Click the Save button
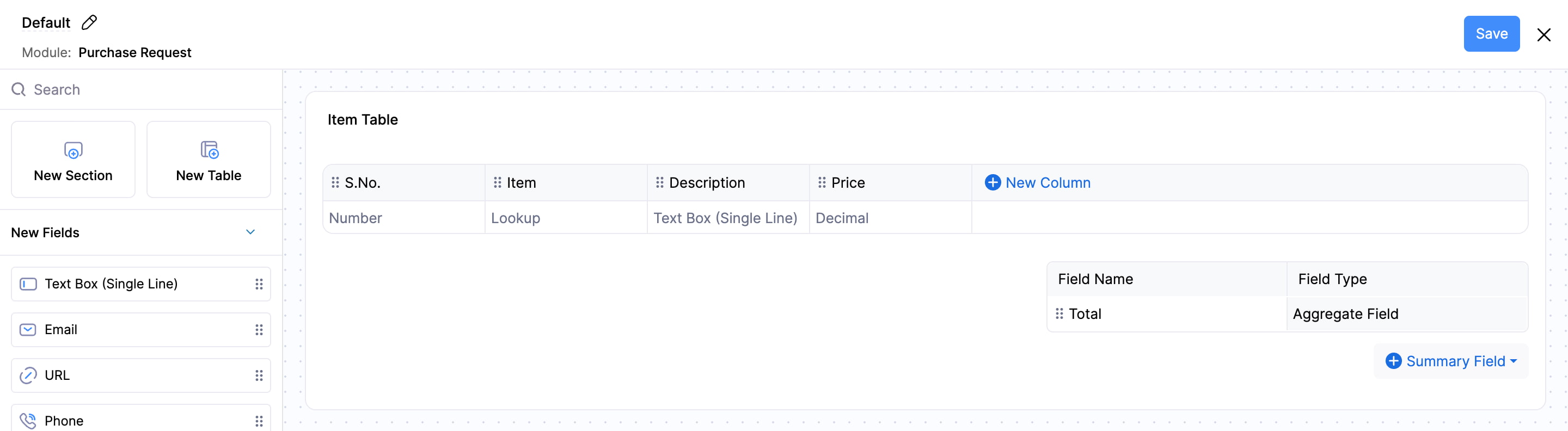This screenshot has width=1568, height=431. [1492, 34]
